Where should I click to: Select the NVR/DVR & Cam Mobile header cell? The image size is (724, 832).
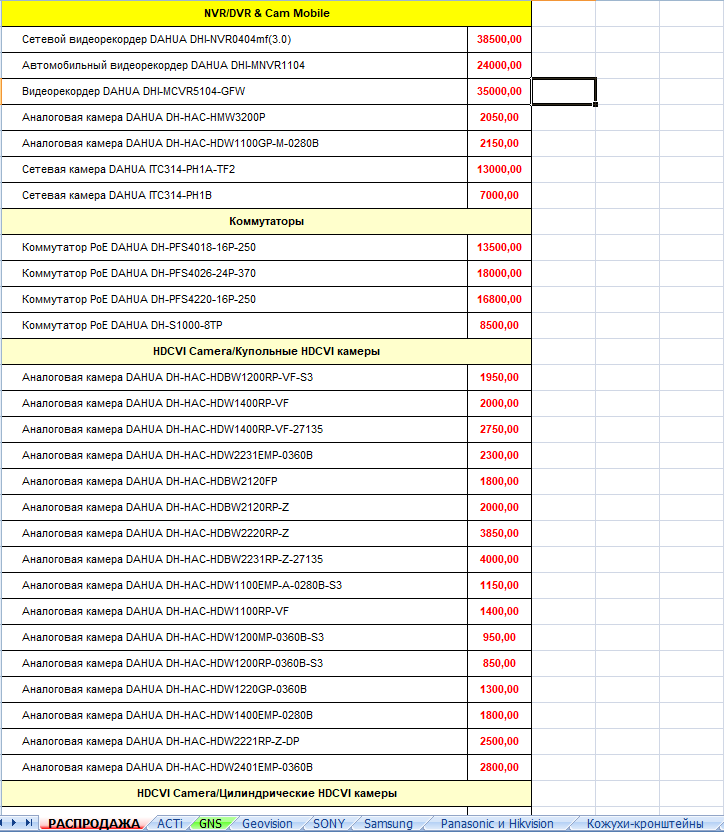pos(266,14)
